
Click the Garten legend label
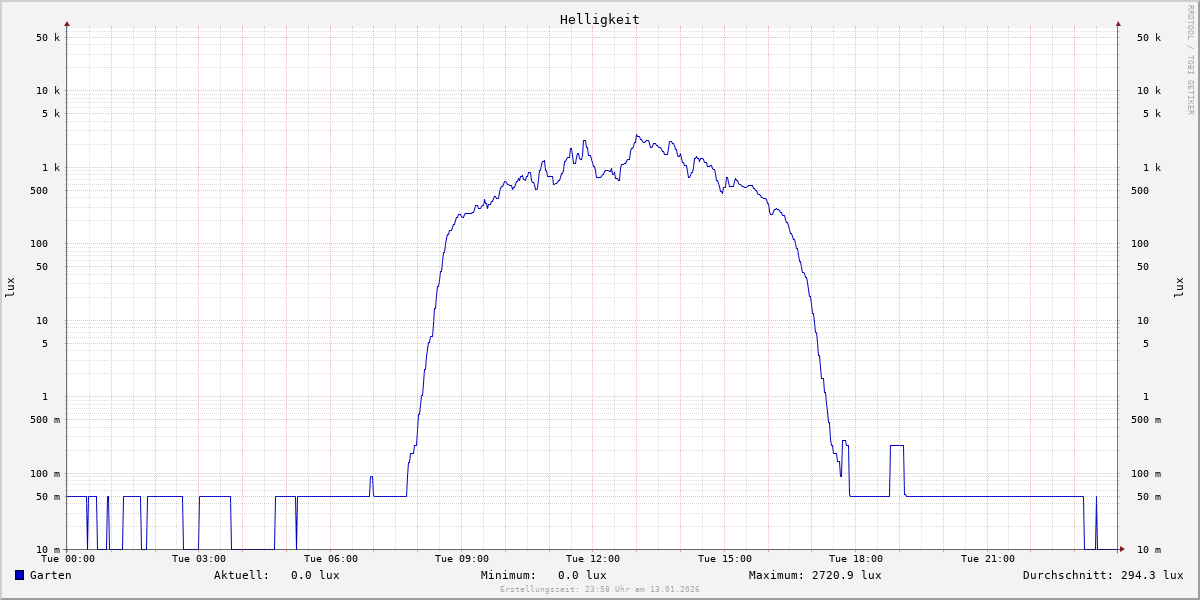coord(50,575)
